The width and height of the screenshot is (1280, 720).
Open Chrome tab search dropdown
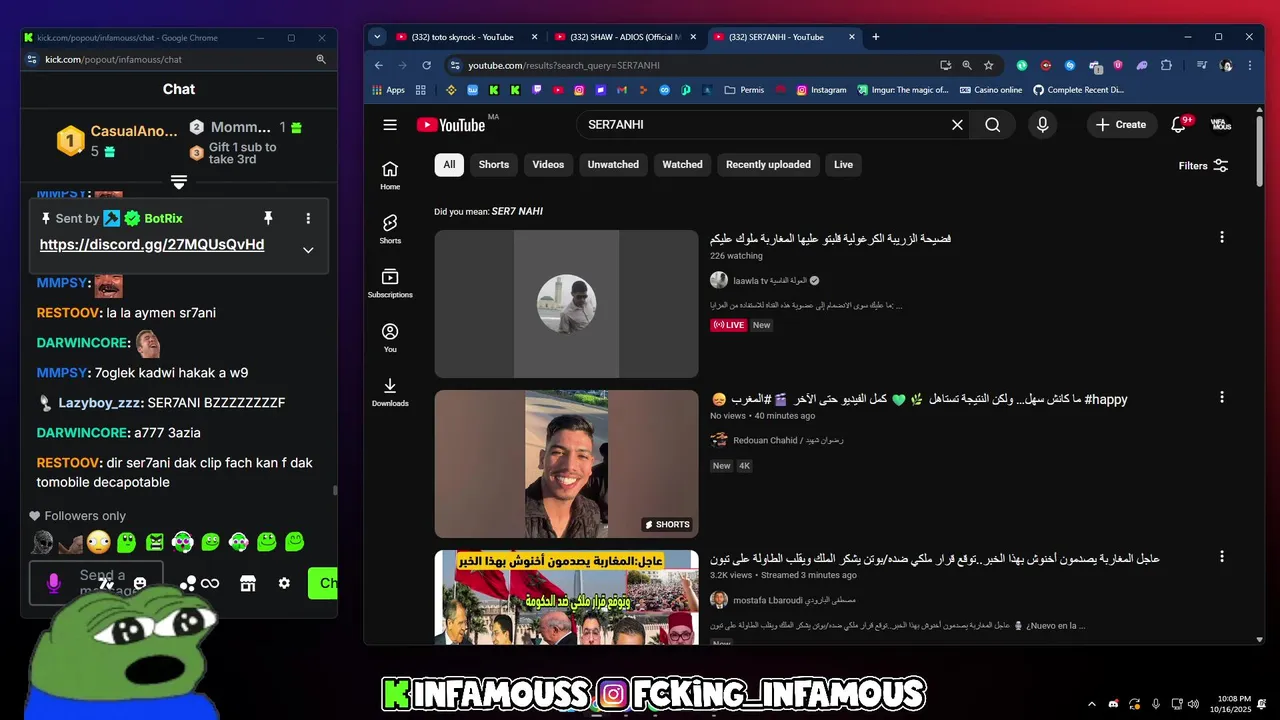point(377,37)
